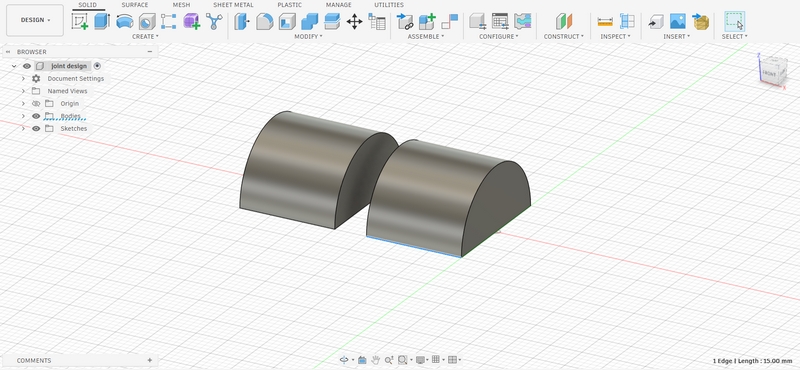Click the Orbit navigation icon

[344, 360]
